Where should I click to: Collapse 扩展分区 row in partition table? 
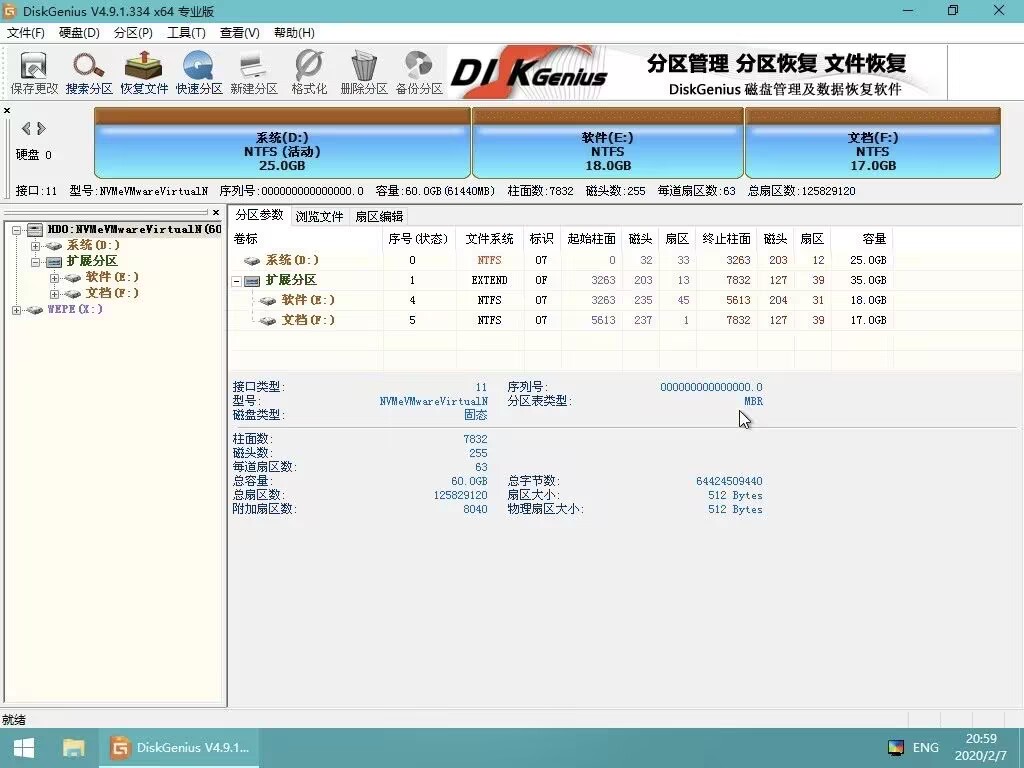tap(236, 281)
